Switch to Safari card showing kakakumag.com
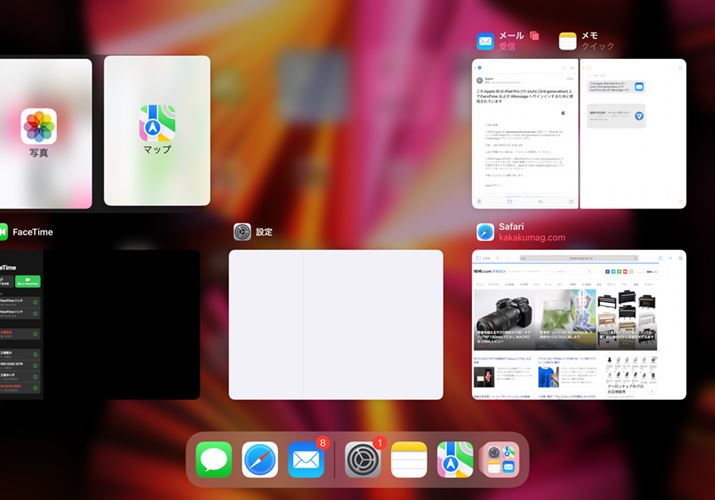 579,324
